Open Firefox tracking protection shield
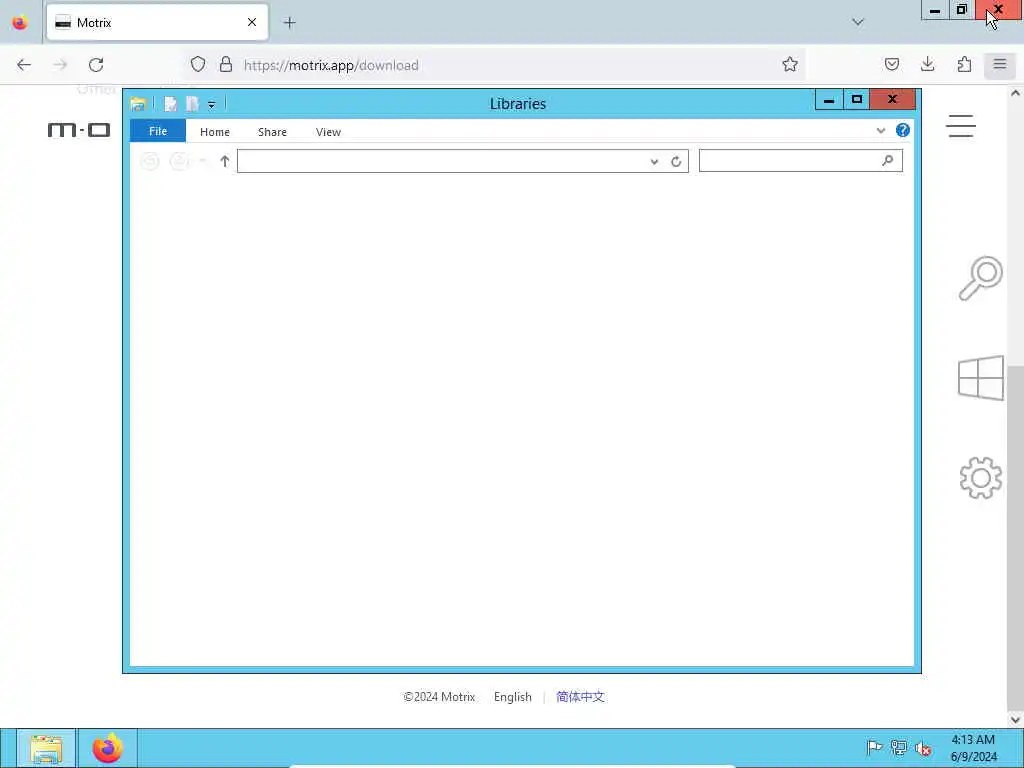1024x768 pixels. click(x=198, y=65)
